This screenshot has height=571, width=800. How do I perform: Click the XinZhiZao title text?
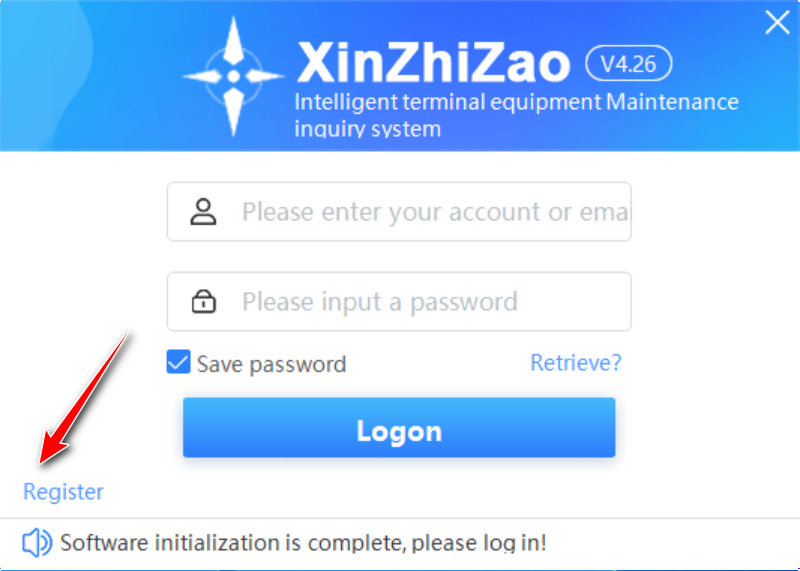click(433, 62)
